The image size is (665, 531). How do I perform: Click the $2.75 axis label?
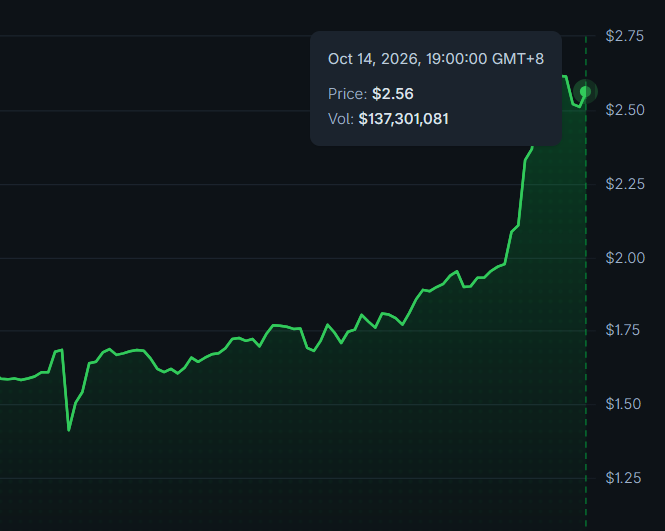(x=624, y=36)
